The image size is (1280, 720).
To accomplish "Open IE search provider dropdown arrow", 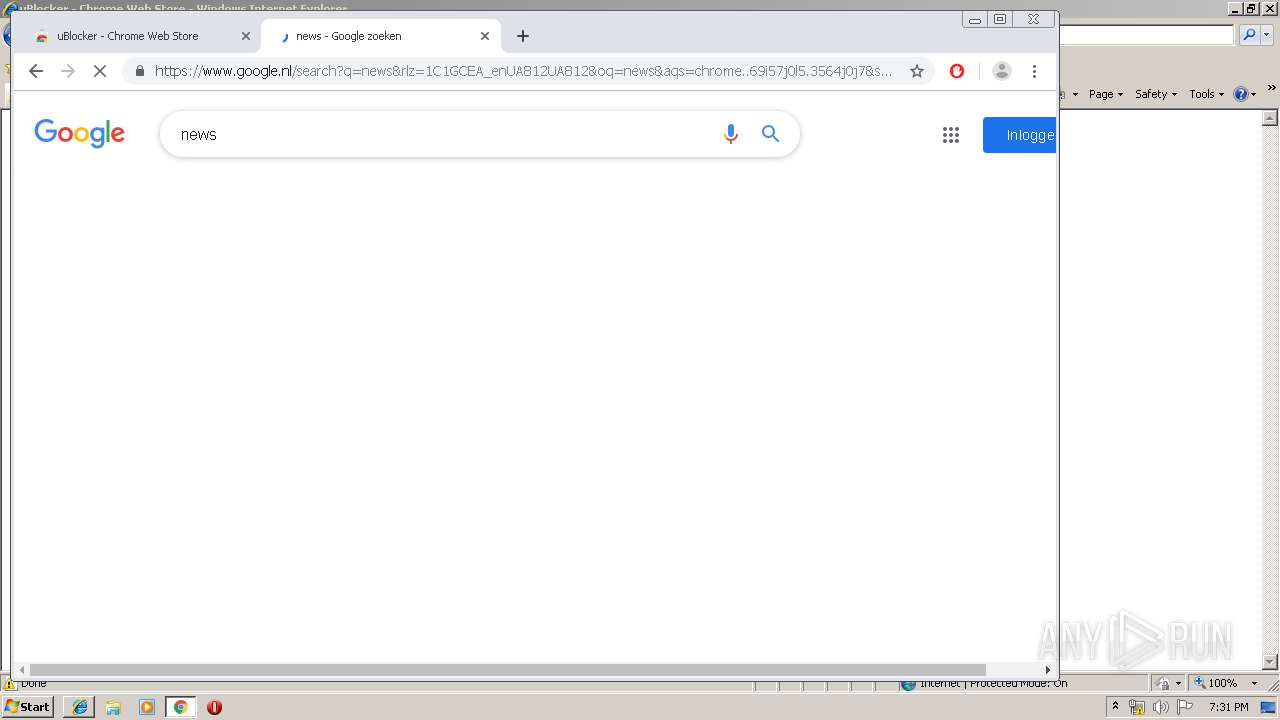I will pyautogui.click(x=1266, y=35).
